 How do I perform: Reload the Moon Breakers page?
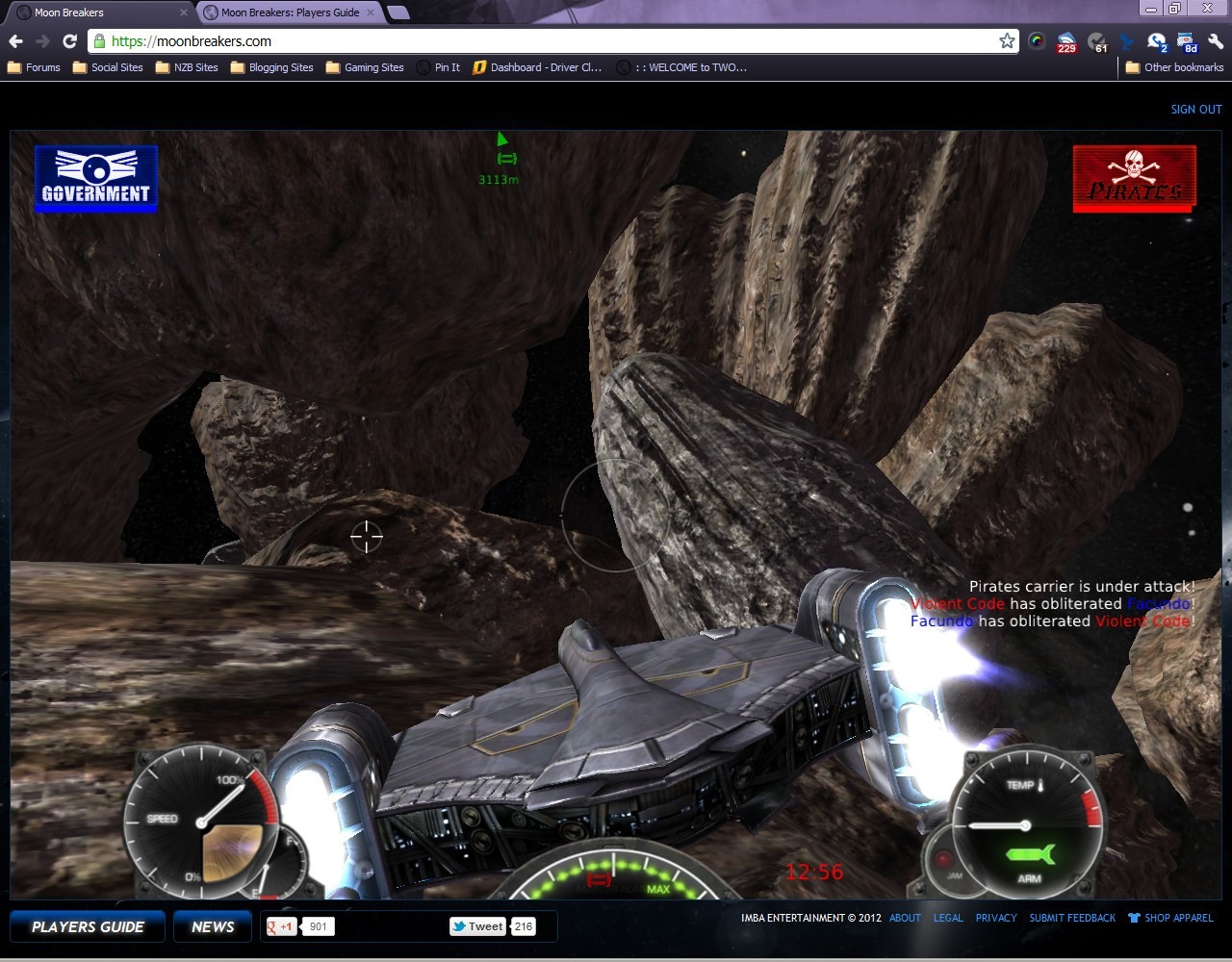pyautogui.click(x=69, y=41)
